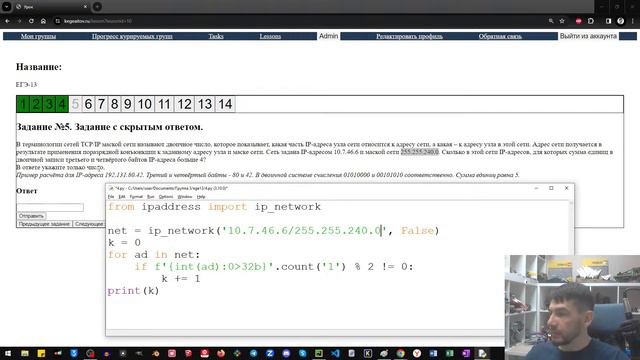This screenshot has height=360, width=640.
Task: Click the 'k = 0' code line
Action: tap(124, 242)
